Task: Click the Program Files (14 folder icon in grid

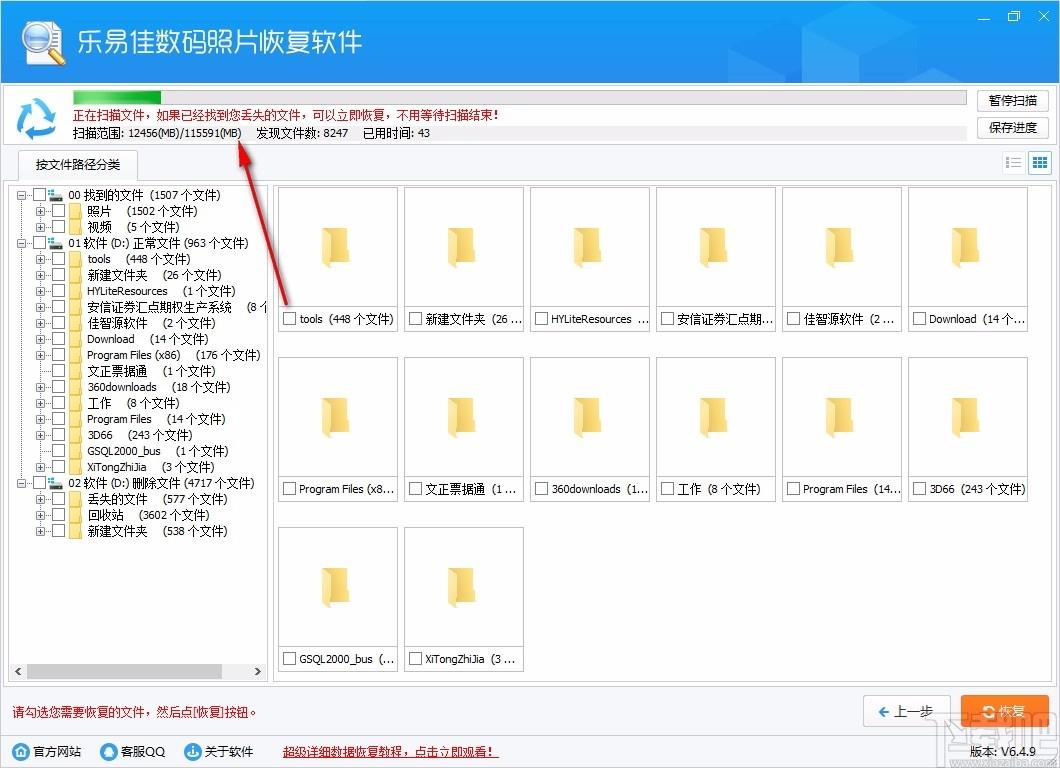Action: point(842,416)
